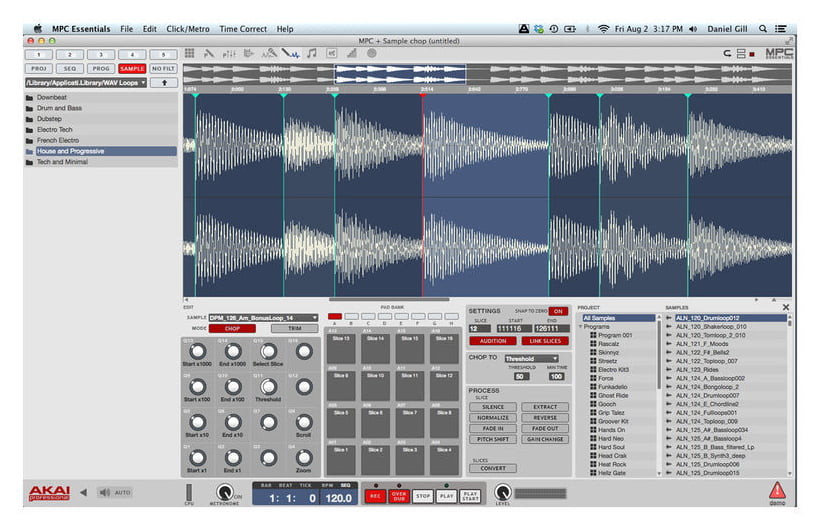820x530 pixels.
Task: Open the song mode music note icon
Action: 312,53
